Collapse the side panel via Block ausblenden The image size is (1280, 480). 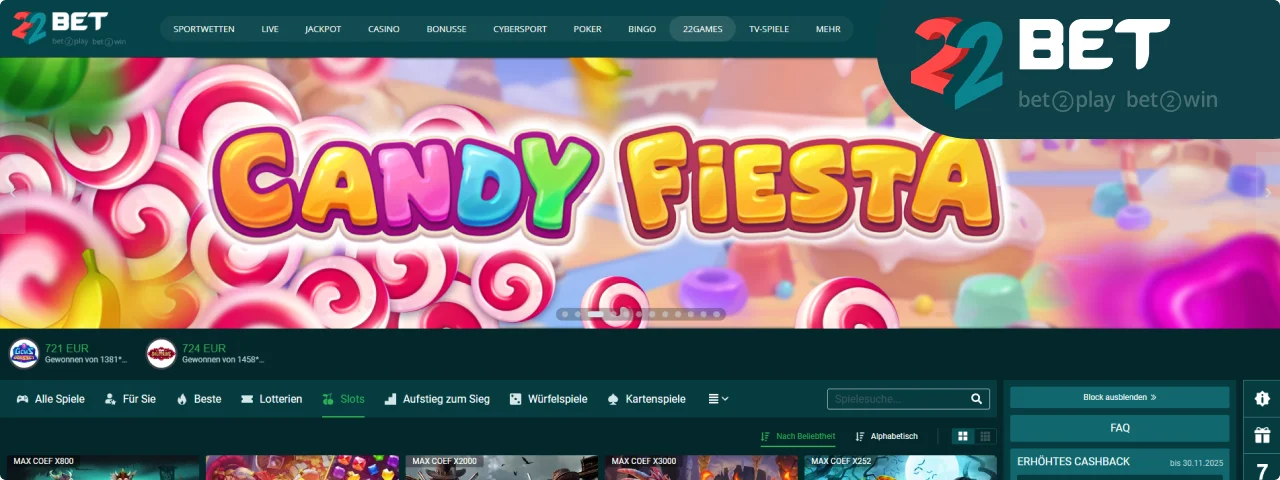click(x=1119, y=397)
